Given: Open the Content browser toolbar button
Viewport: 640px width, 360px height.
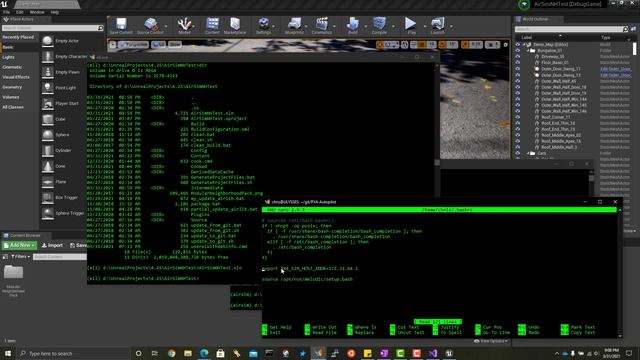Looking at the screenshot, I should [212, 26].
